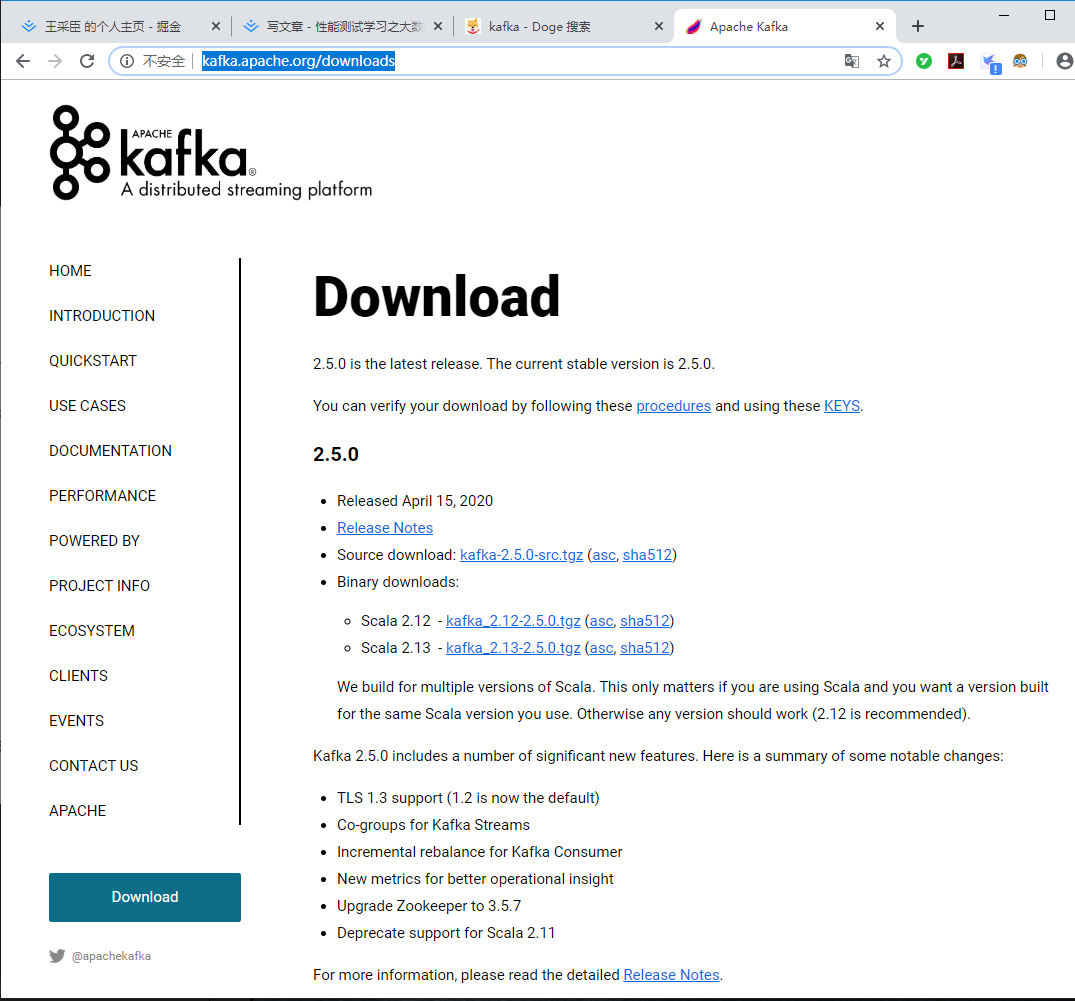Open the green checkmark extension

click(923, 61)
